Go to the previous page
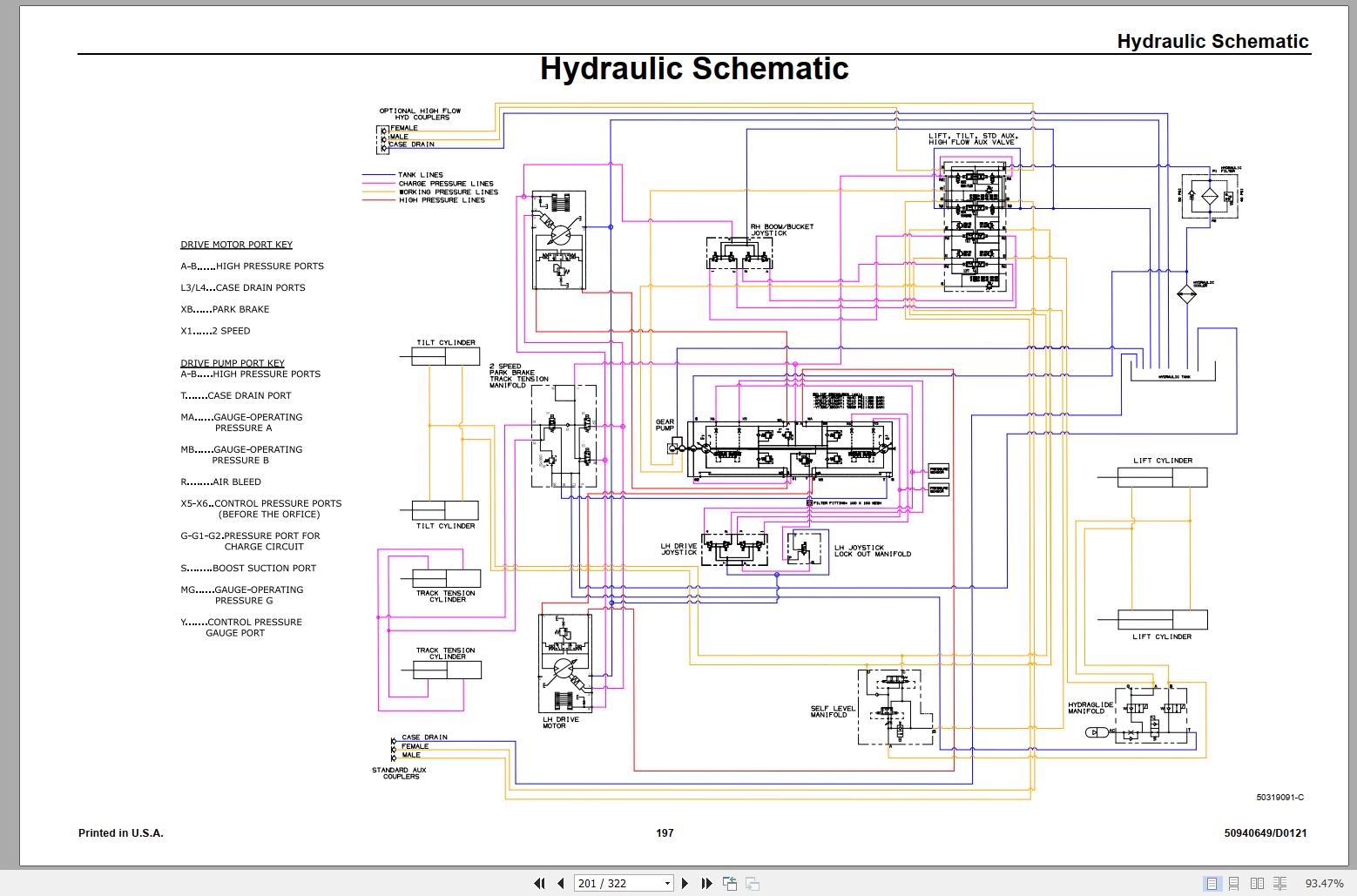Screen dimensions: 1357x896 (x=560, y=883)
